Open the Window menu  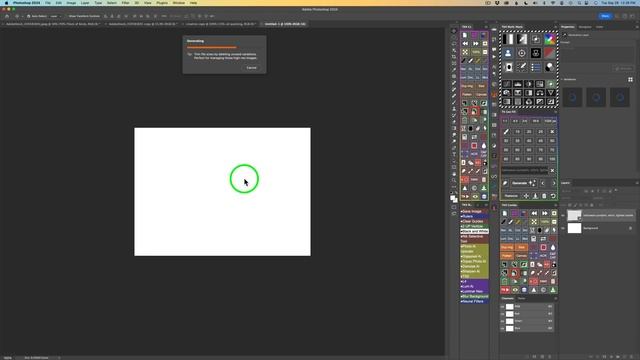tap(179, 3)
